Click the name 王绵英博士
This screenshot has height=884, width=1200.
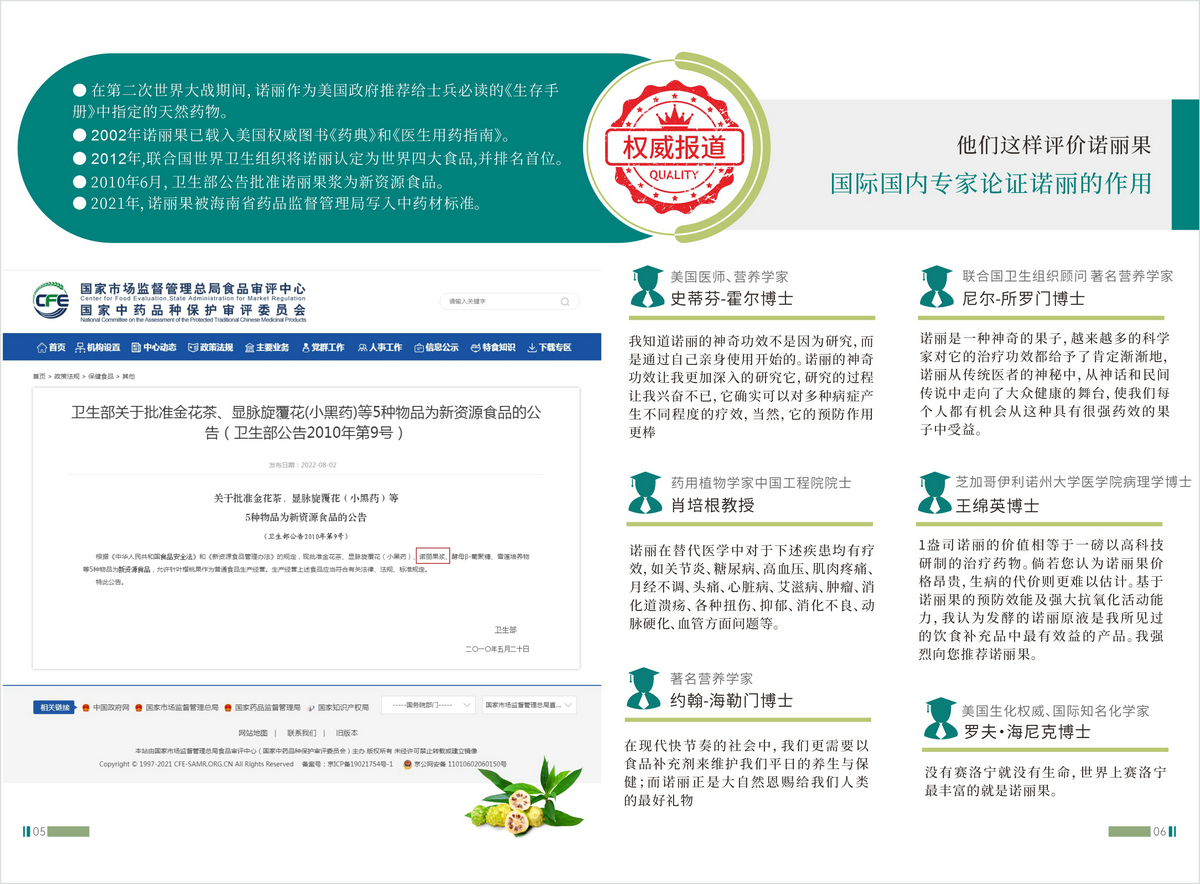997,506
